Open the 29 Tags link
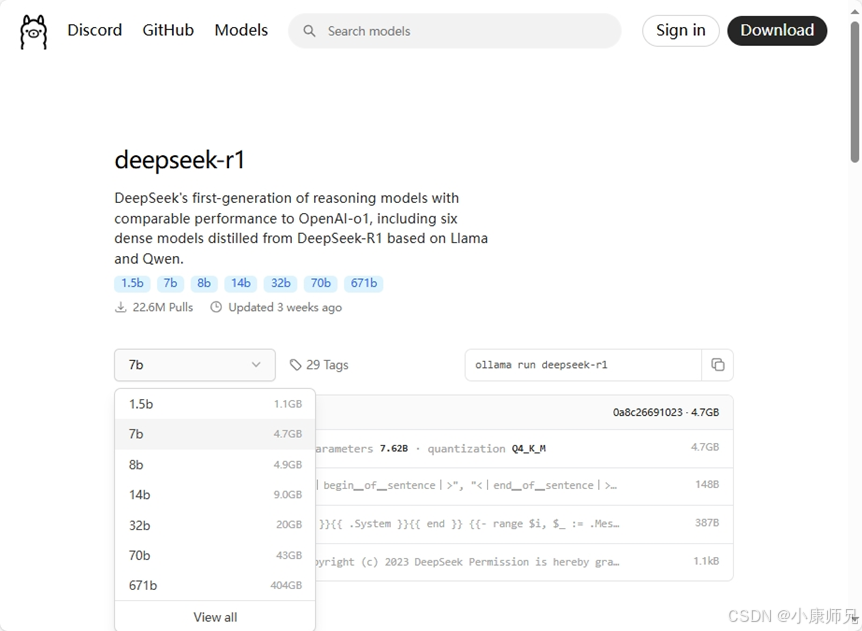This screenshot has width=862, height=631. (x=328, y=364)
